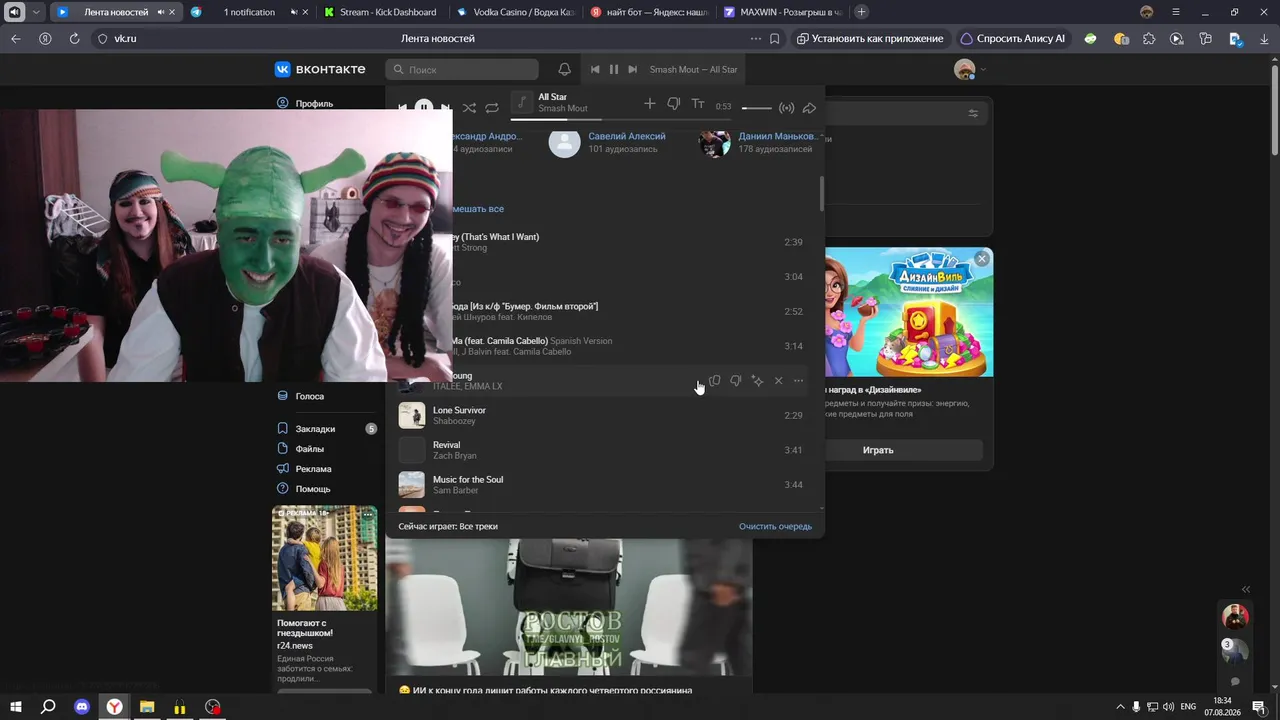Open the feed filter settings icon
The width and height of the screenshot is (1280, 720).
973,114
